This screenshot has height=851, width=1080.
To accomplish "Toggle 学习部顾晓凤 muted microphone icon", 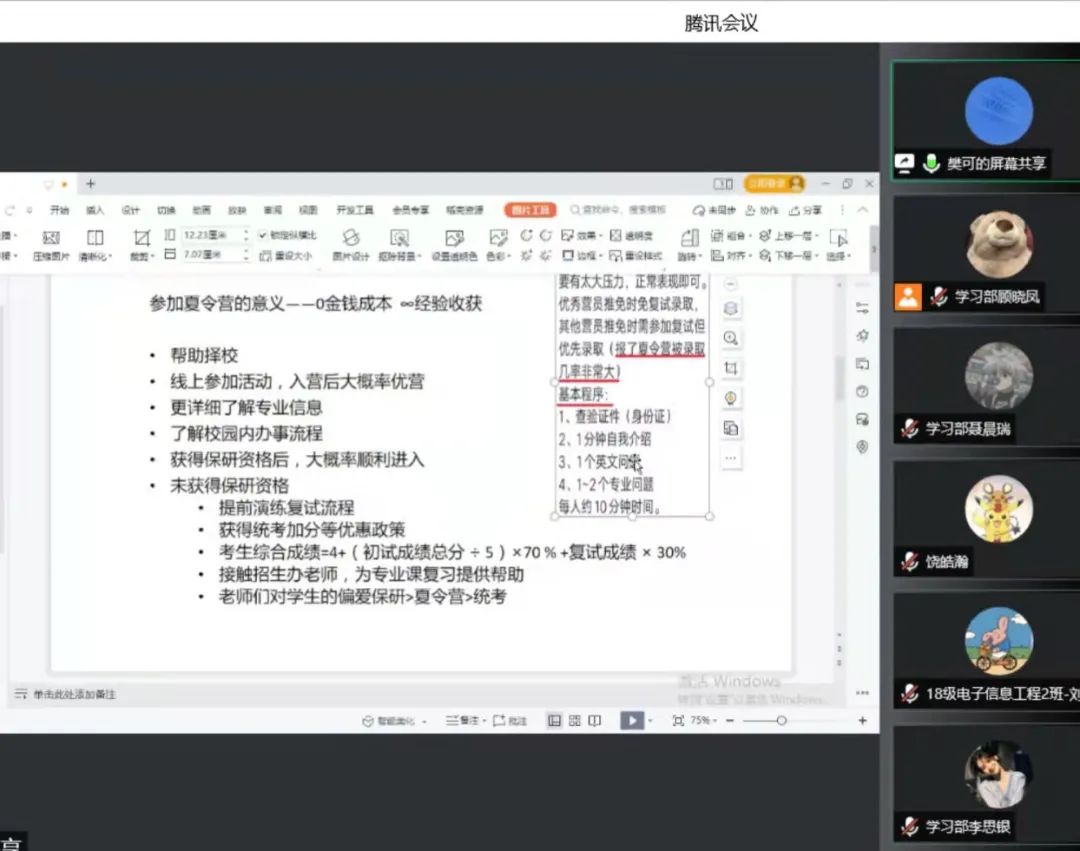I will (x=938, y=296).
